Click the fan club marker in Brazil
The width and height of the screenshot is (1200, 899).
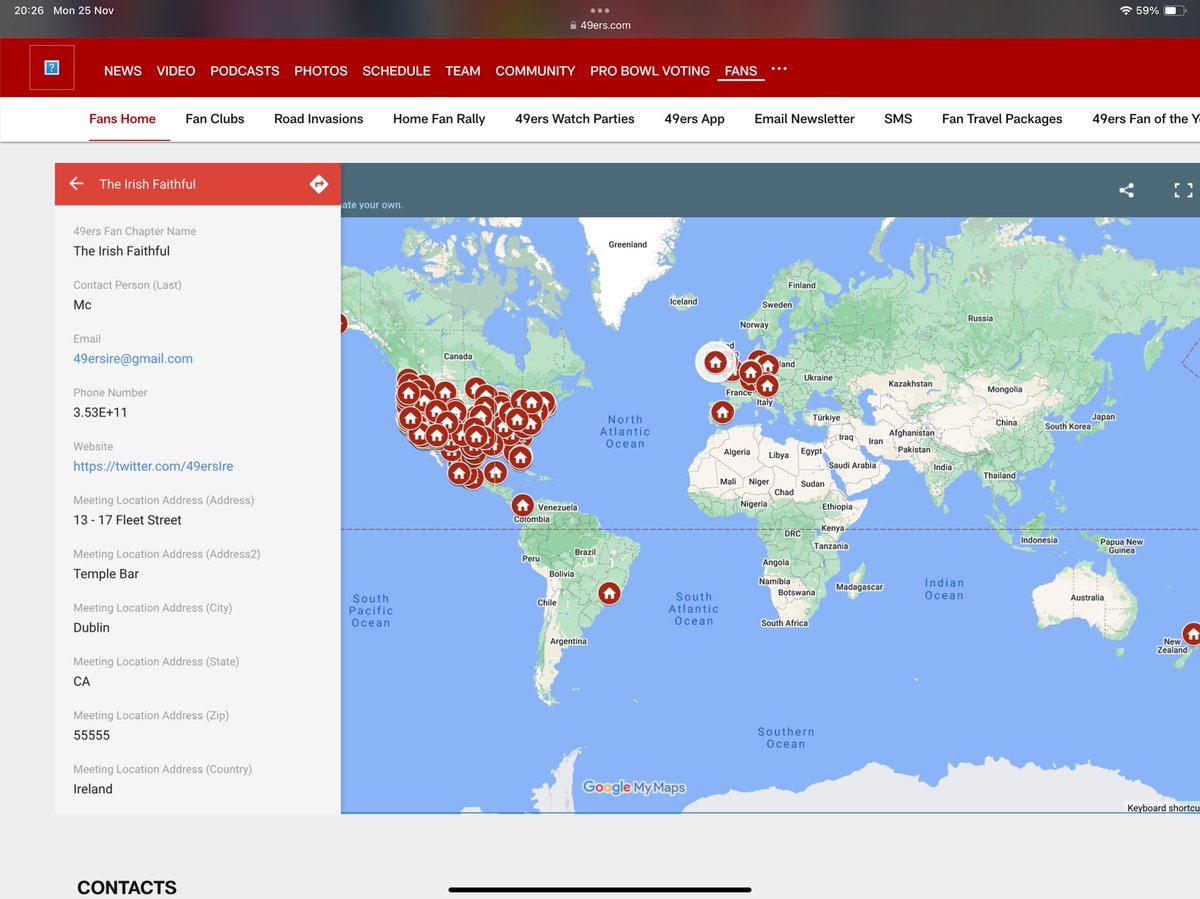[609, 593]
